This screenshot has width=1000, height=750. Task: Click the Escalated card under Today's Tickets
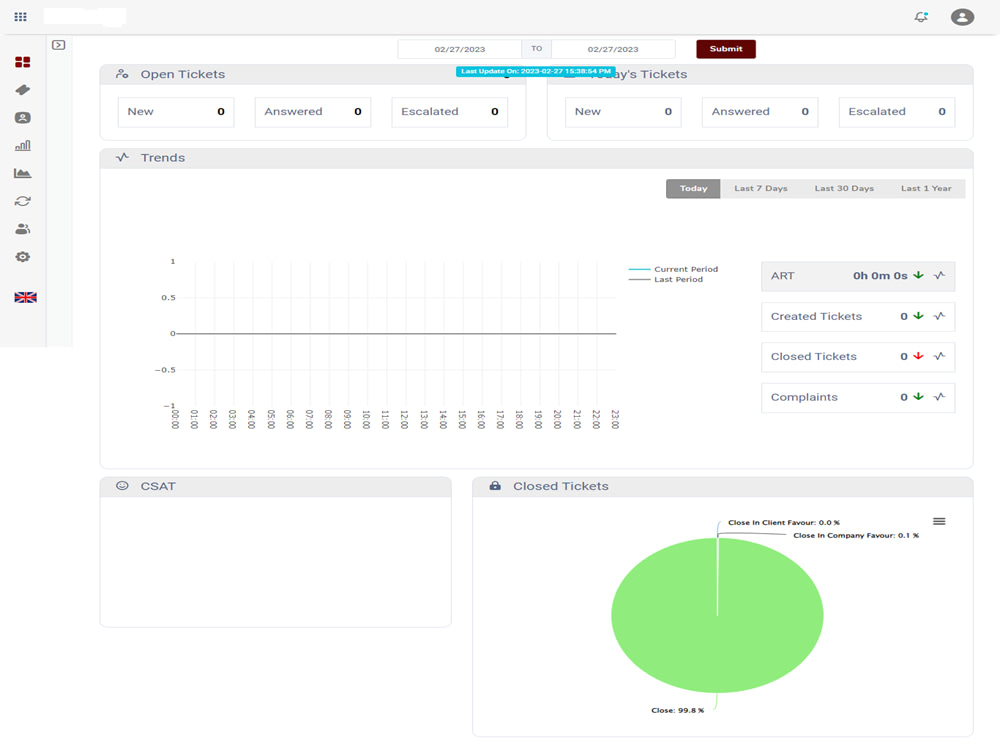(897, 112)
